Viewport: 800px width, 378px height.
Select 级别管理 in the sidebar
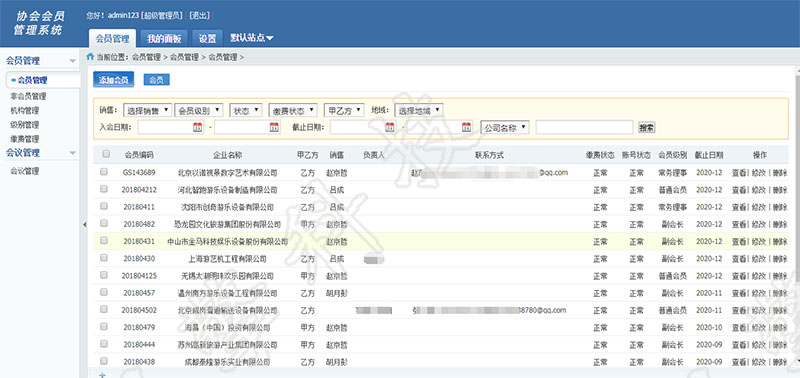point(24,124)
